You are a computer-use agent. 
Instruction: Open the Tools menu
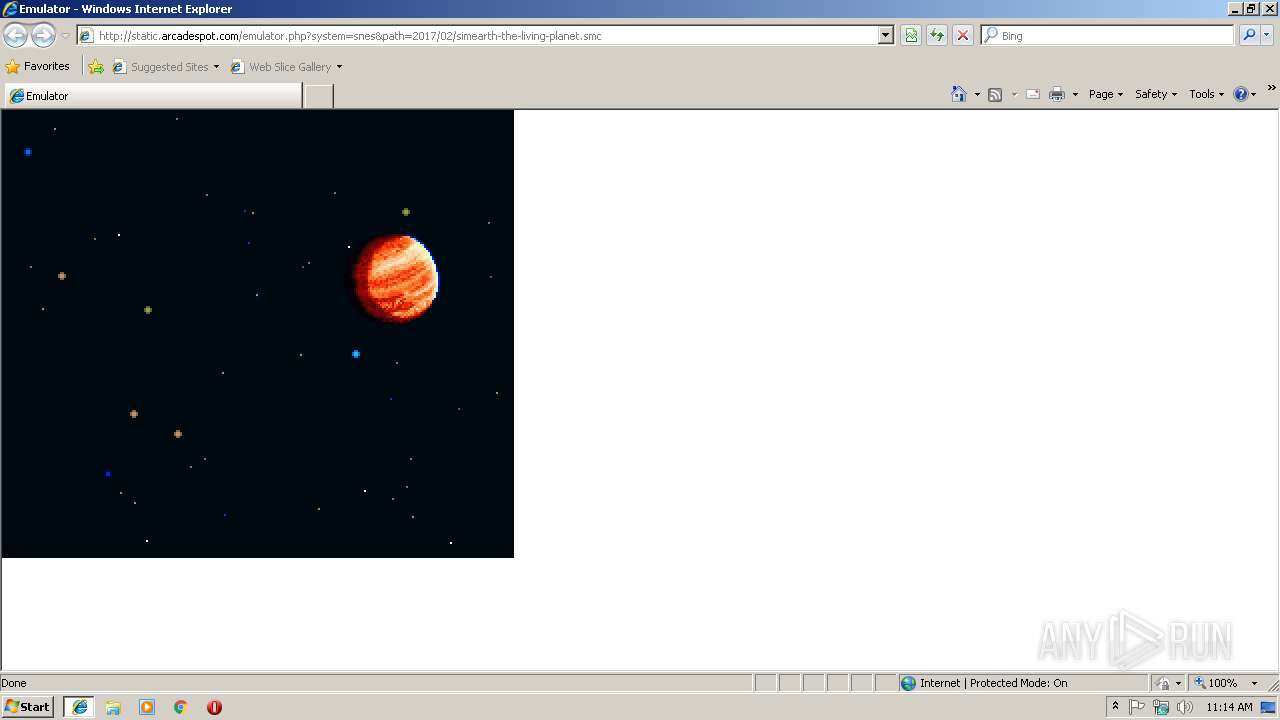1207,94
